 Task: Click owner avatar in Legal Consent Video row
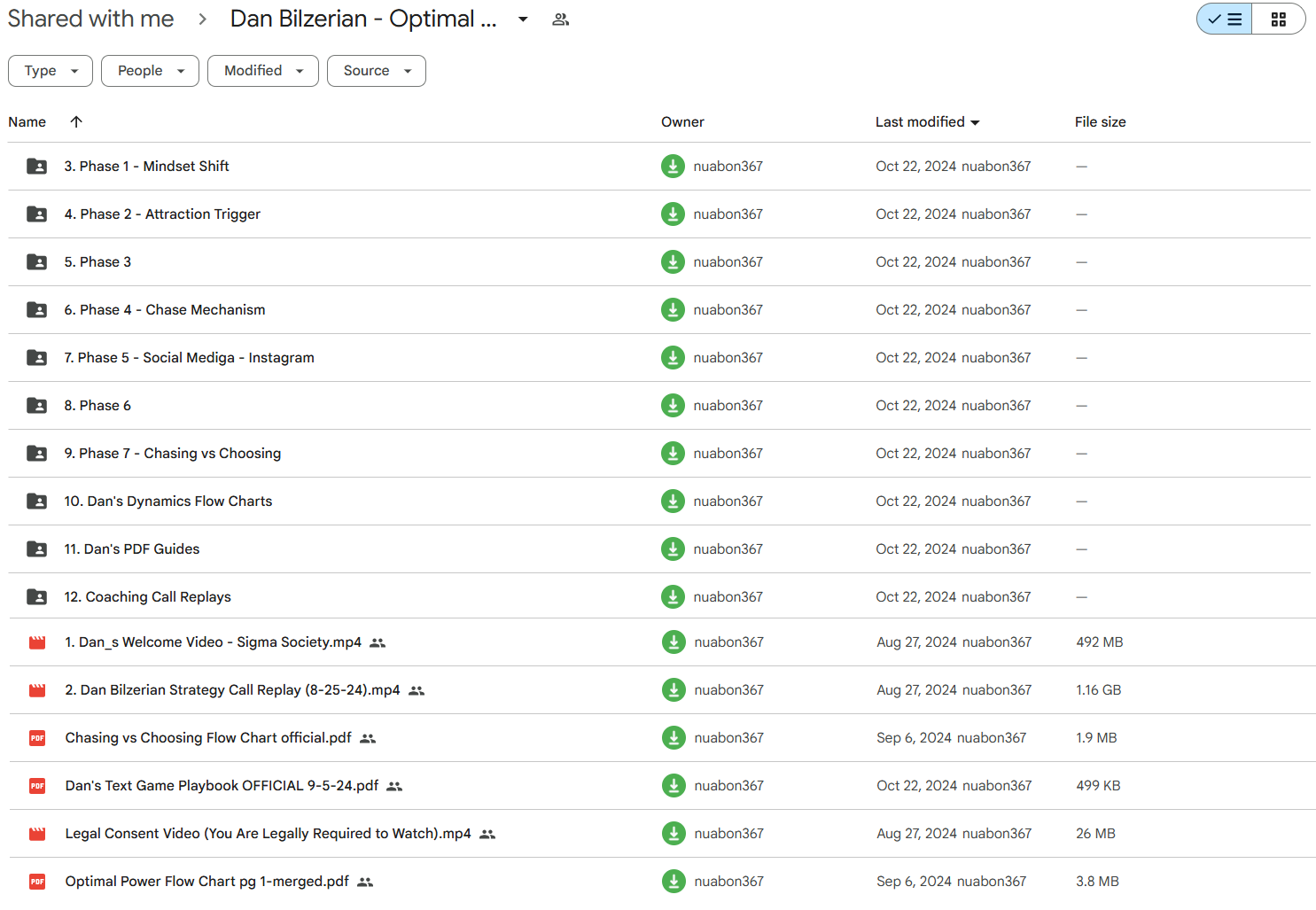(x=674, y=833)
